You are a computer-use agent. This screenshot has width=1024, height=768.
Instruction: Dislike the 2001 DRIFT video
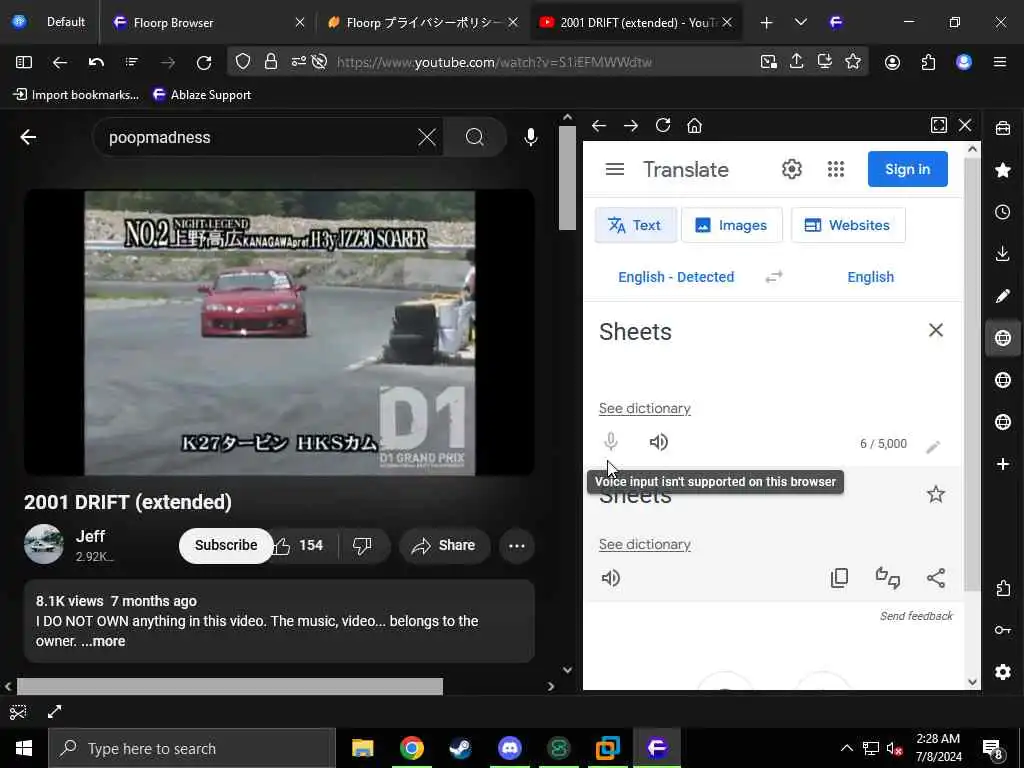(x=362, y=545)
